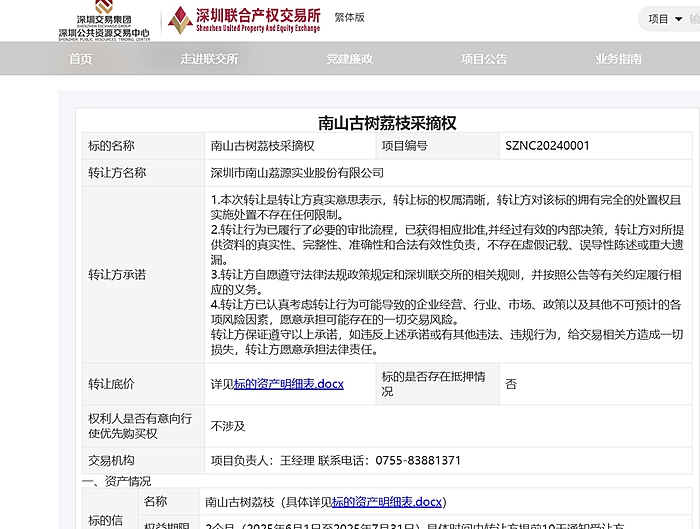Click the Shenzhen Exchange Group logo

[x=104, y=19]
